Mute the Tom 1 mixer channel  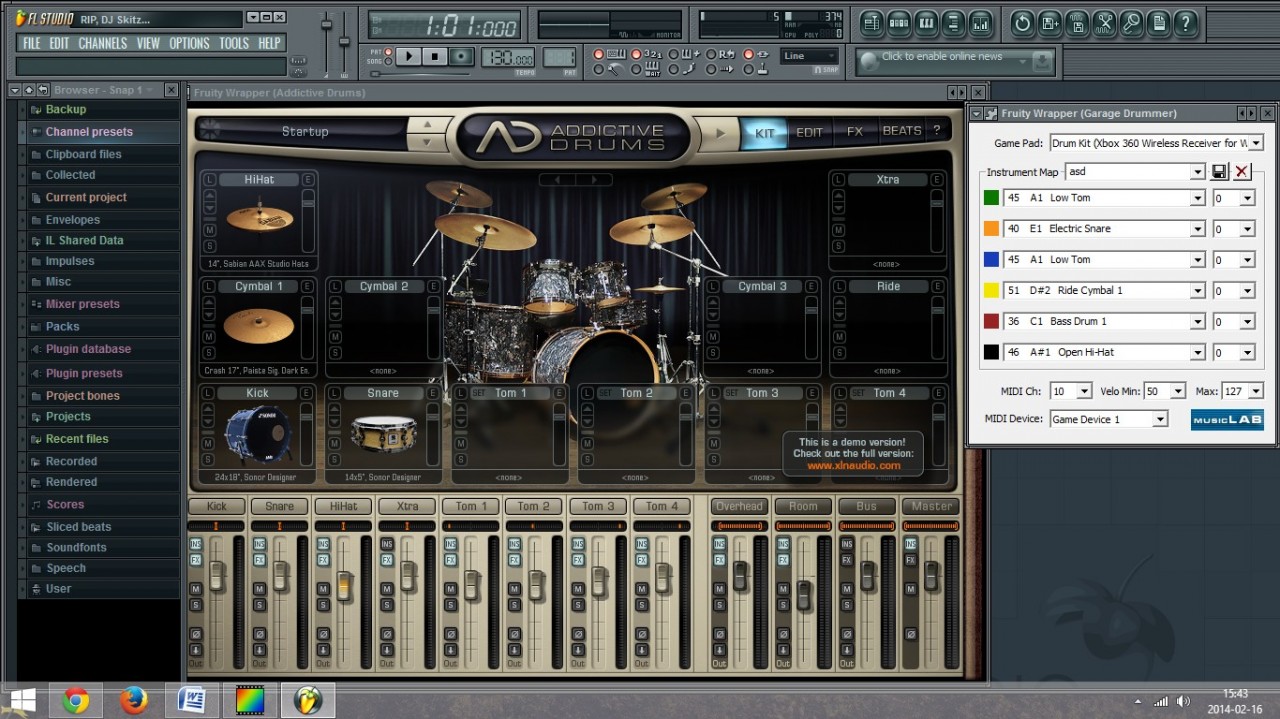tap(451, 589)
